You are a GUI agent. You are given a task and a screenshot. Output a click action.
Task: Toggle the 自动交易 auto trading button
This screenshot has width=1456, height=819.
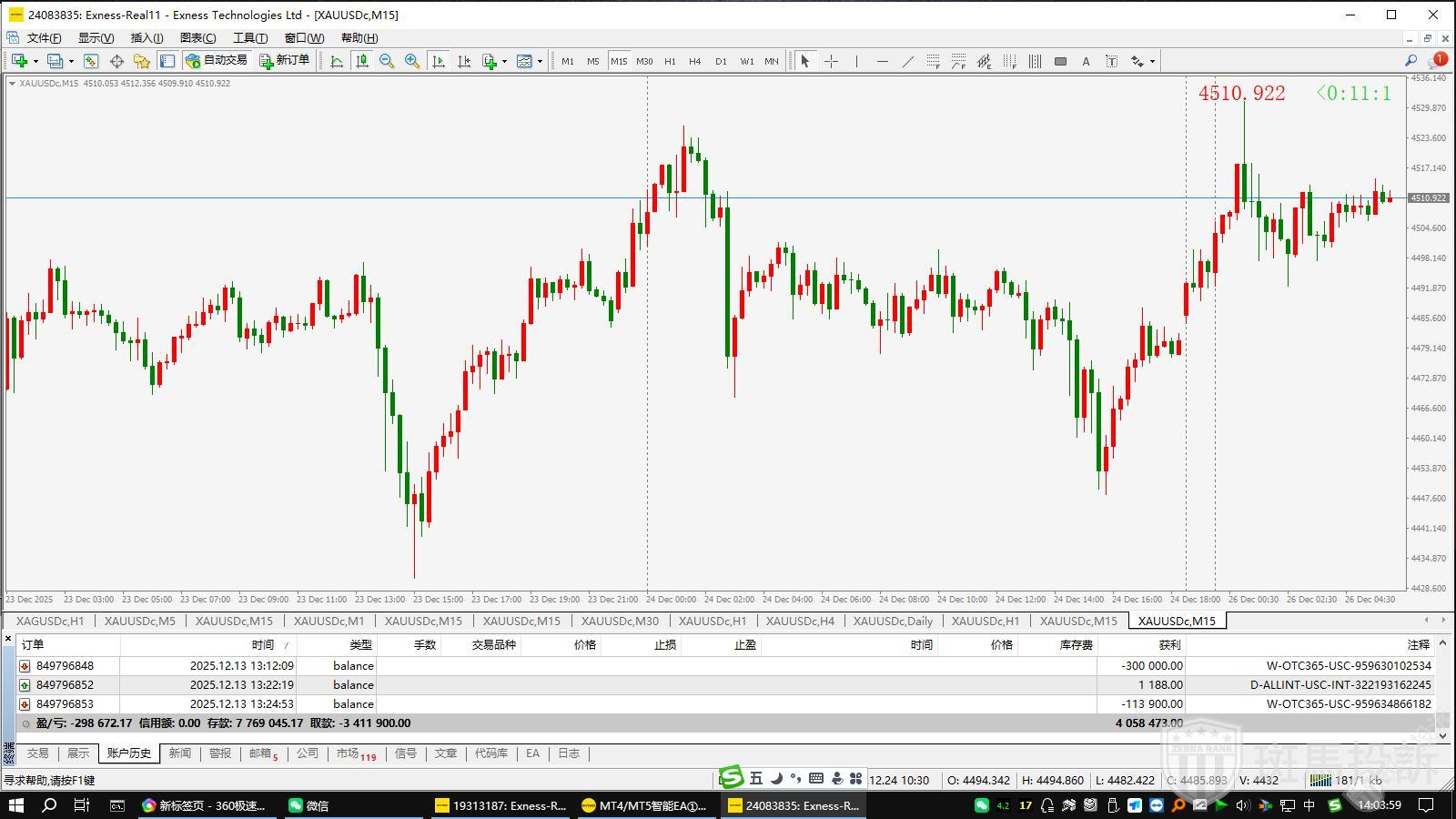click(x=216, y=61)
